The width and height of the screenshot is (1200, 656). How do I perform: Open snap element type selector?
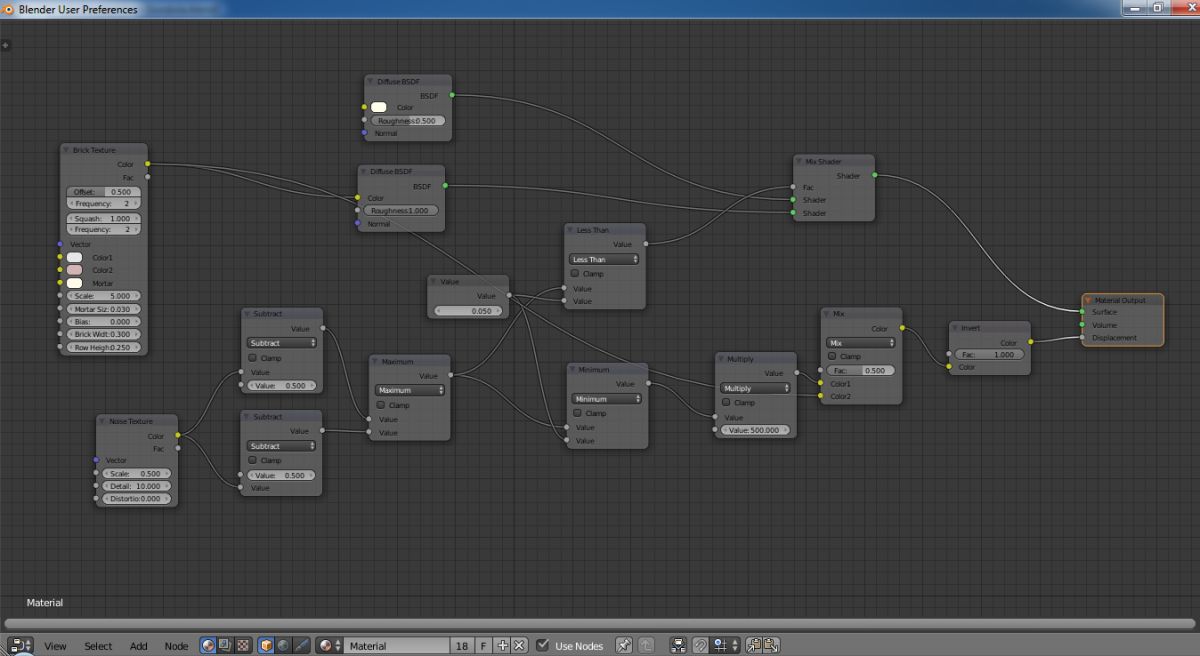tap(724, 646)
